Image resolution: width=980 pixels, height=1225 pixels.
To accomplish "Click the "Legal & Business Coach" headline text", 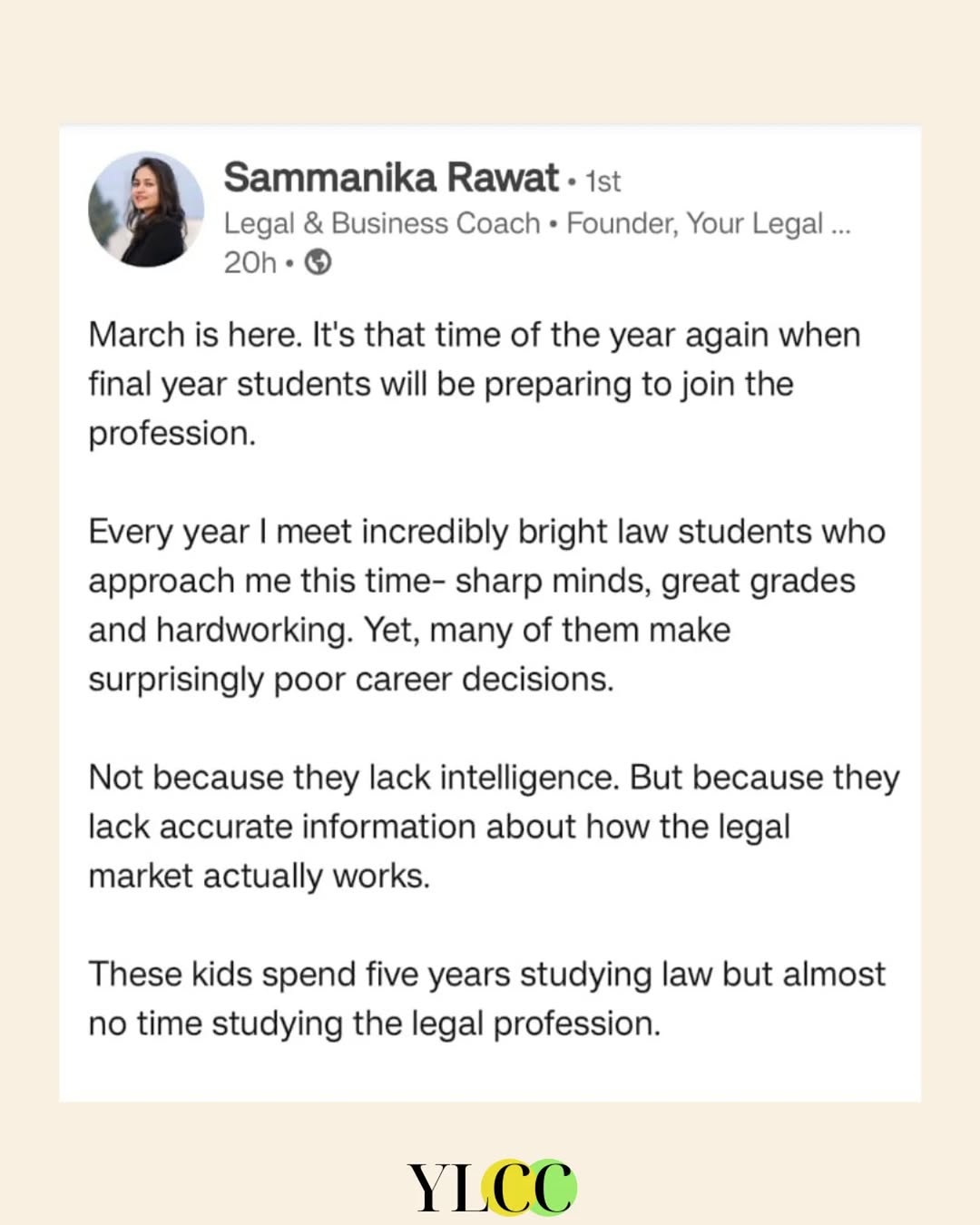I will coord(381,223).
